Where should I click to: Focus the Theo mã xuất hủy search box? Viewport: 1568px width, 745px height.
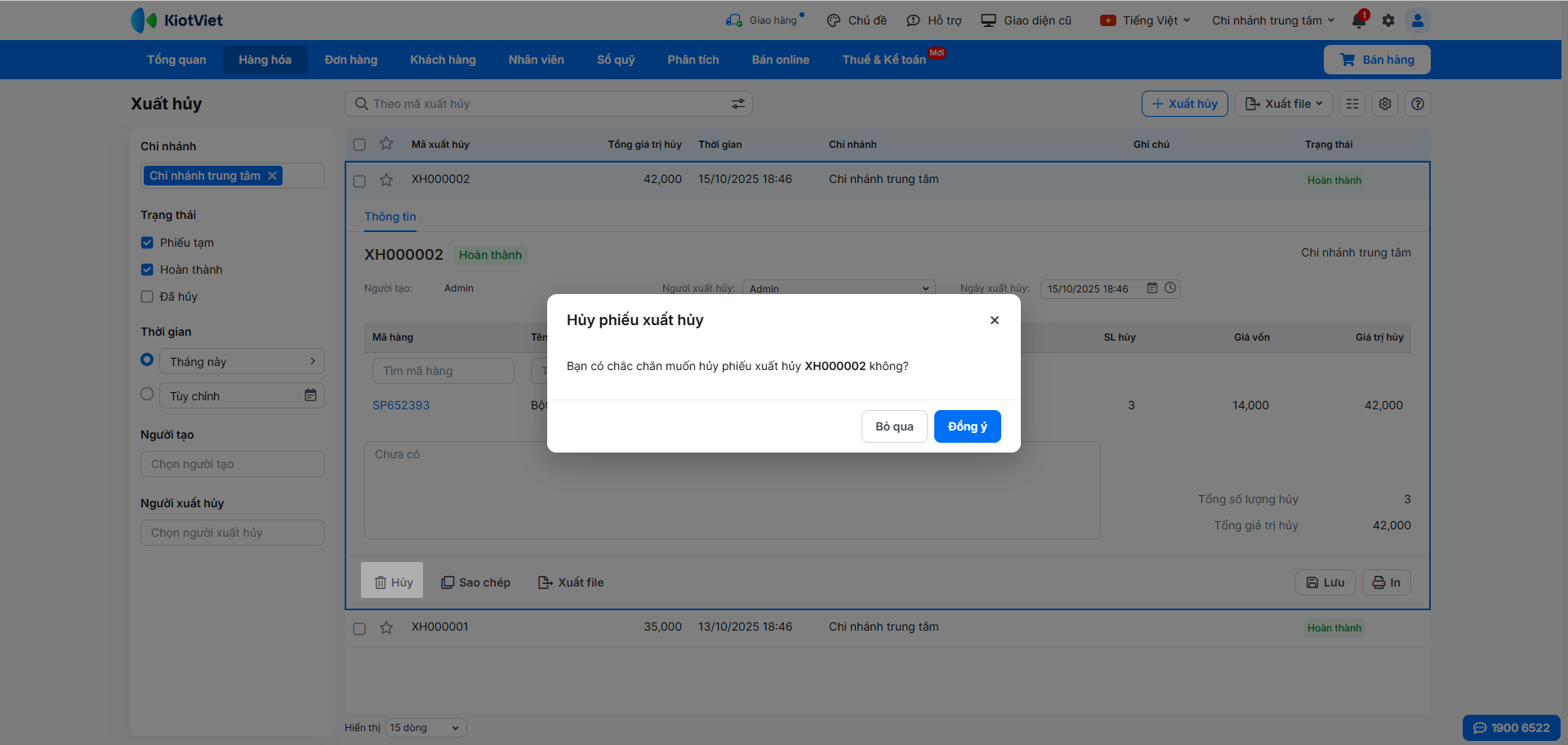coord(549,104)
